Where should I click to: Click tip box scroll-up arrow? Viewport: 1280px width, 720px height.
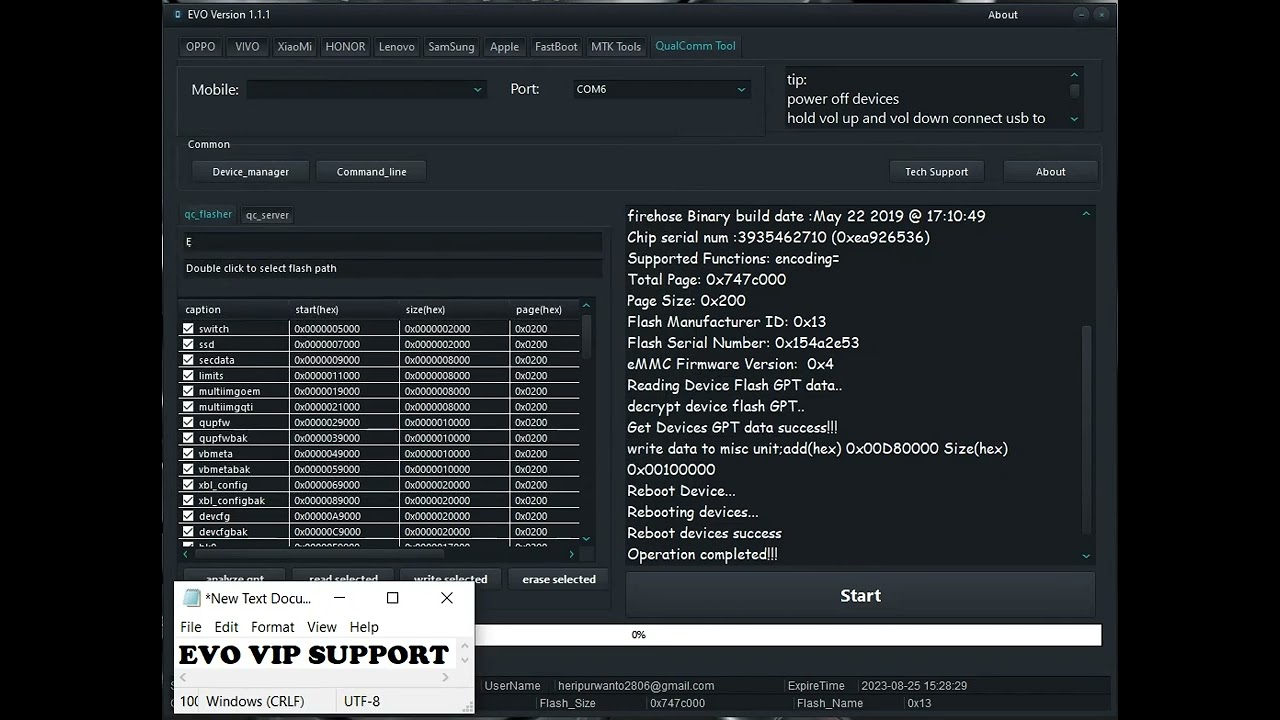coord(1075,75)
